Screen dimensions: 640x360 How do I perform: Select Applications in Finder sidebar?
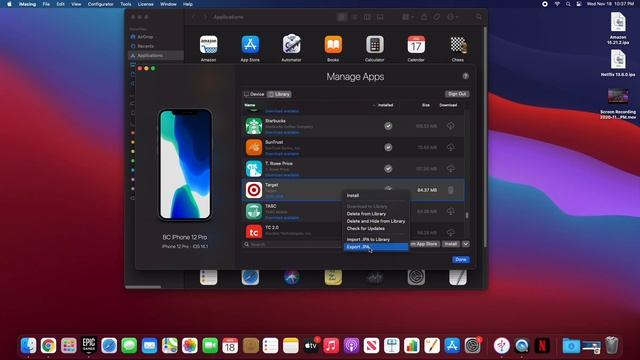click(x=150, y=56)
